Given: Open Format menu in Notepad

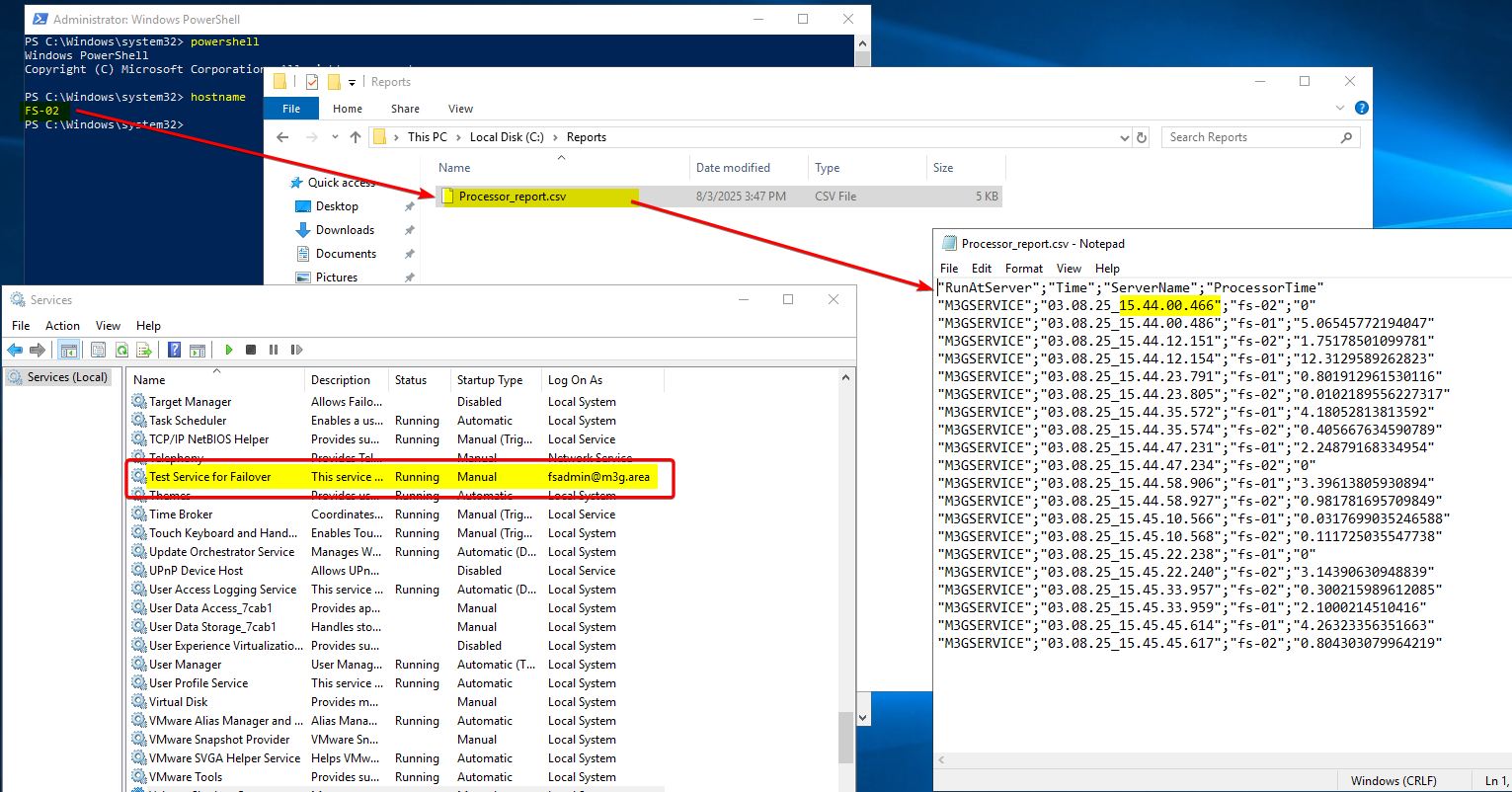Looking at the screenshot, I should [x=1024, y=268].
